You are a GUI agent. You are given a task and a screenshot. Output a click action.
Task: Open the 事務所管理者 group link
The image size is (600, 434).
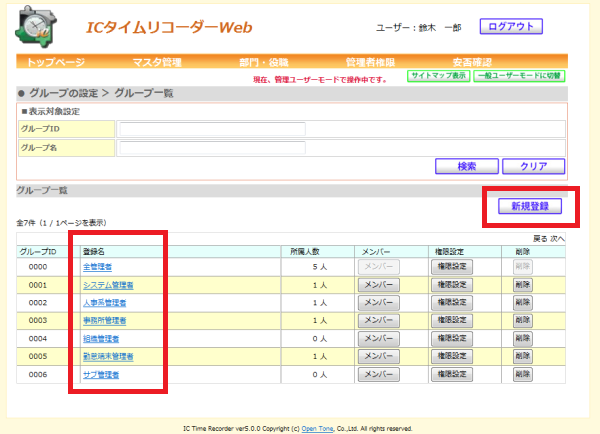pyautogui.click(x=104, y=320)
